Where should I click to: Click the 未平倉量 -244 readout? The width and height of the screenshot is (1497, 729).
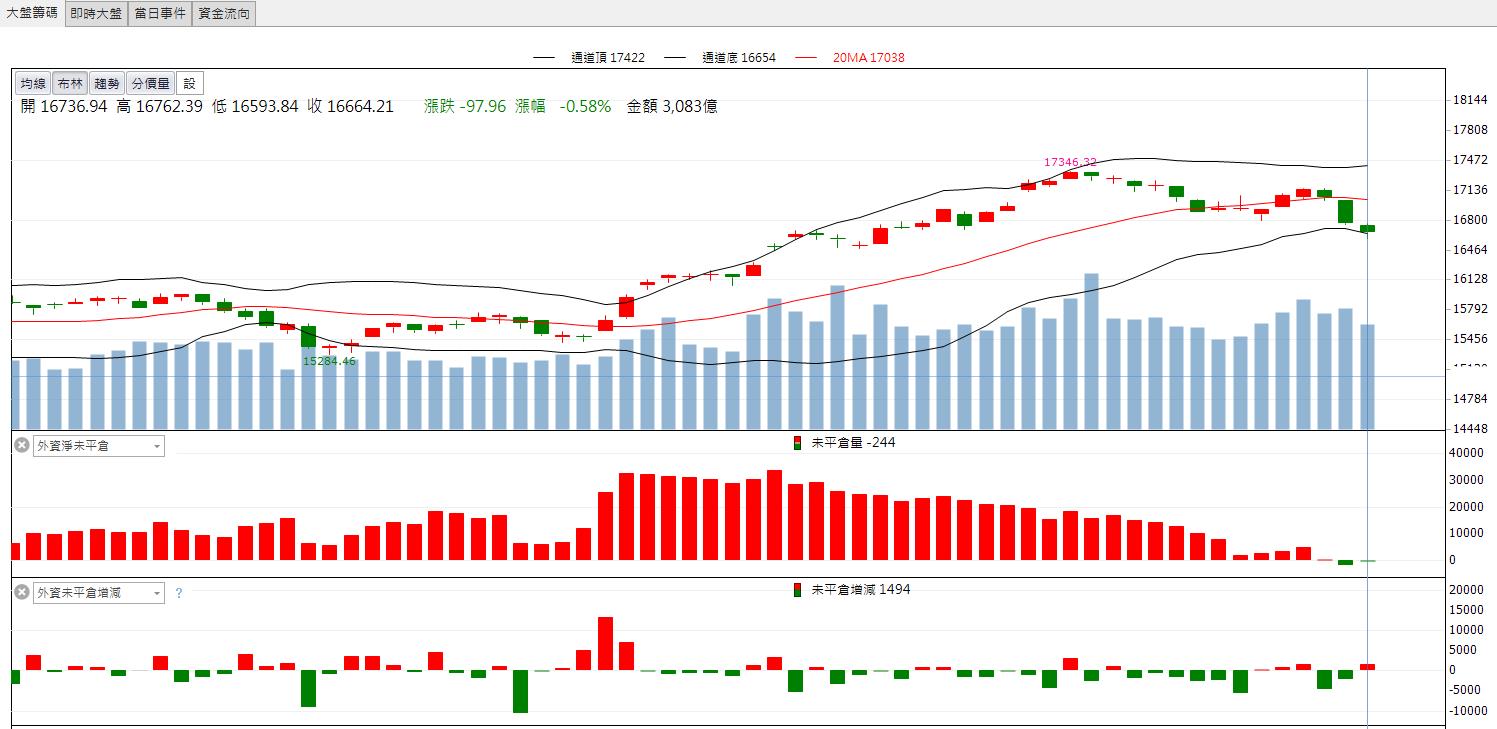click(x=853, y=443)
